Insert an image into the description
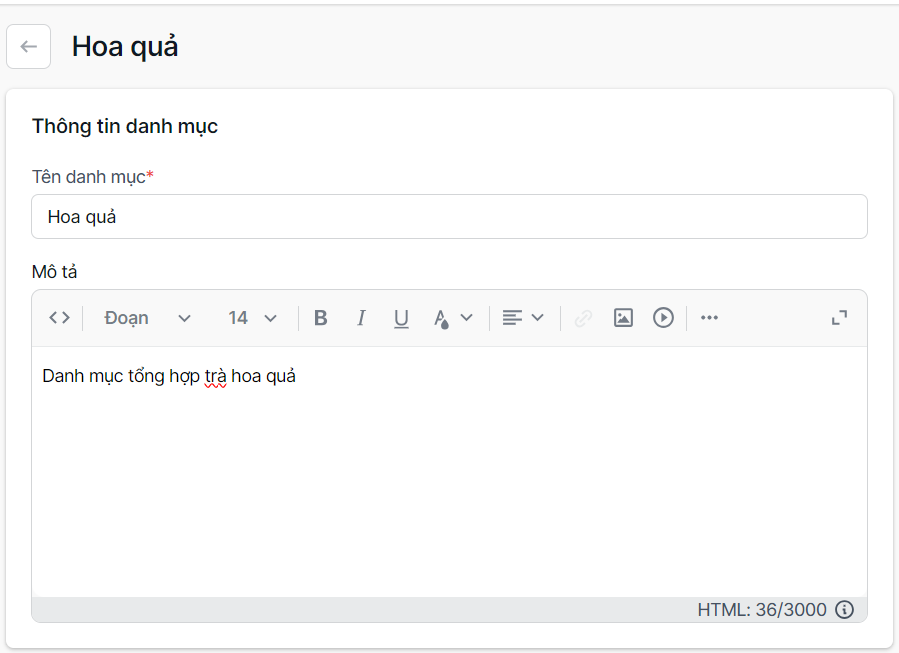 coord(623,318)
